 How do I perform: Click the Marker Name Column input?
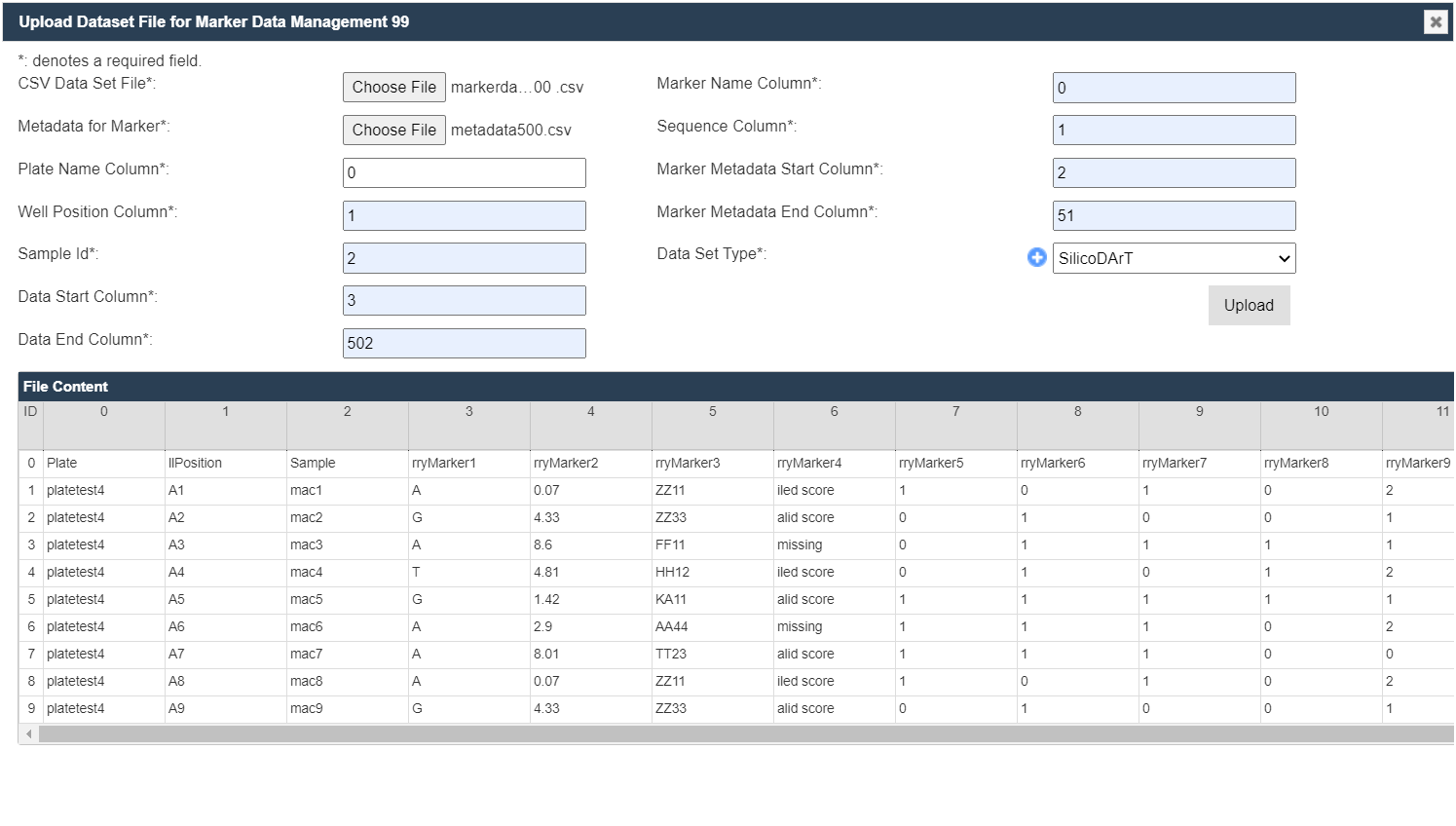(x=1174, y=88)
